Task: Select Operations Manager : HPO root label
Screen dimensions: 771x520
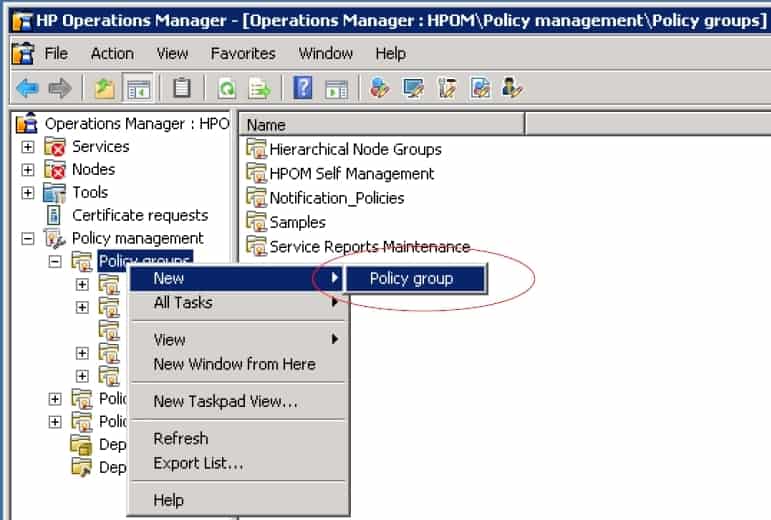Action: pos(137,123)
